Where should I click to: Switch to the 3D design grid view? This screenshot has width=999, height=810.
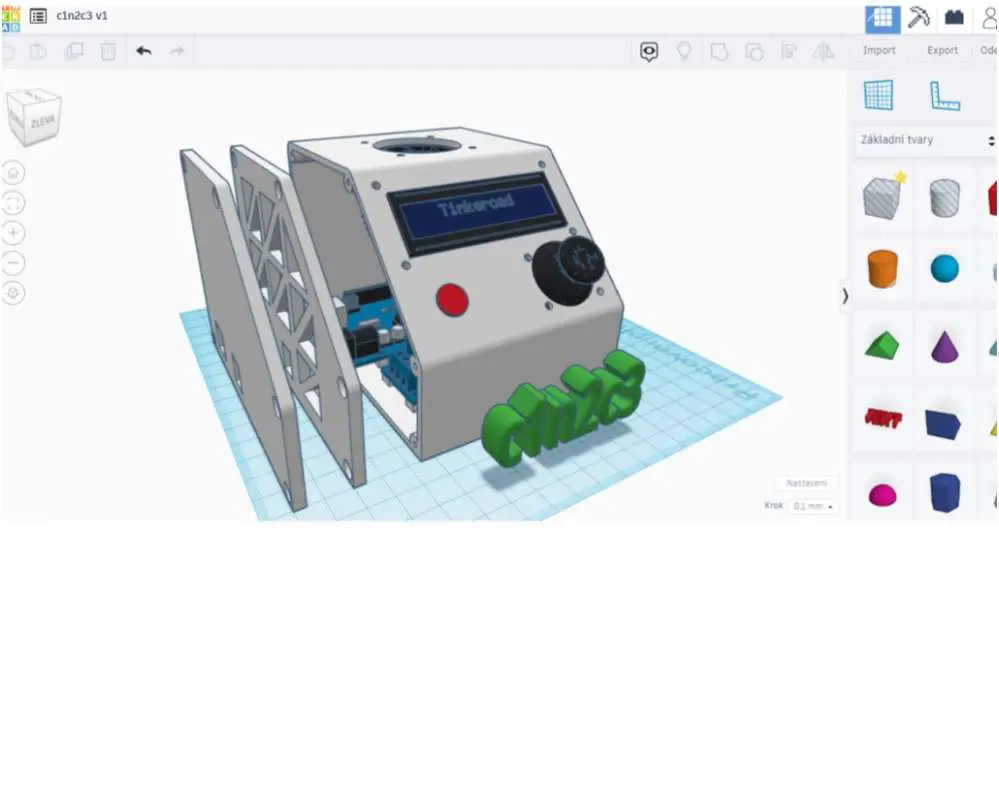pos(882,18)
